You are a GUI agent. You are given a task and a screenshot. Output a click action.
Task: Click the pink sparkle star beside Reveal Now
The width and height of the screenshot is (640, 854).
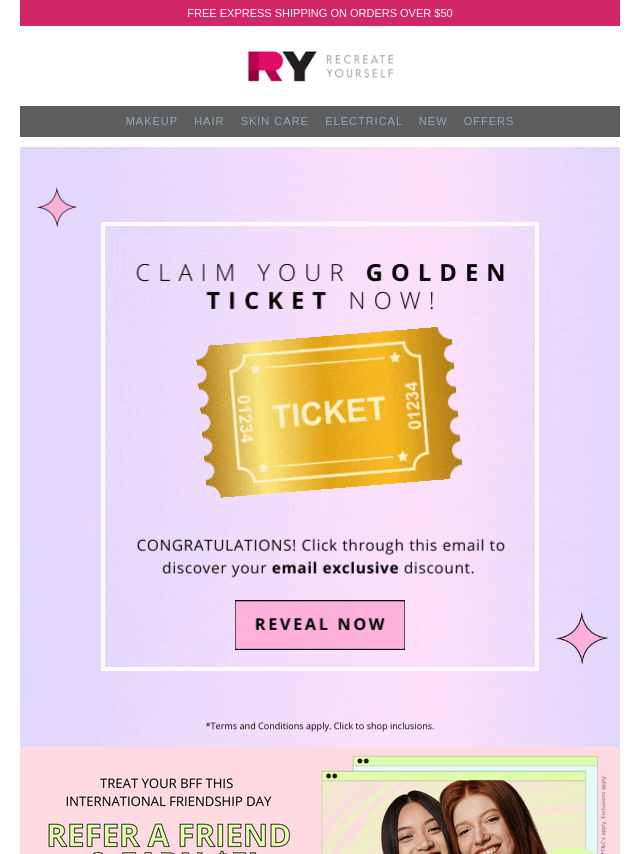click(x=582, y=638)
